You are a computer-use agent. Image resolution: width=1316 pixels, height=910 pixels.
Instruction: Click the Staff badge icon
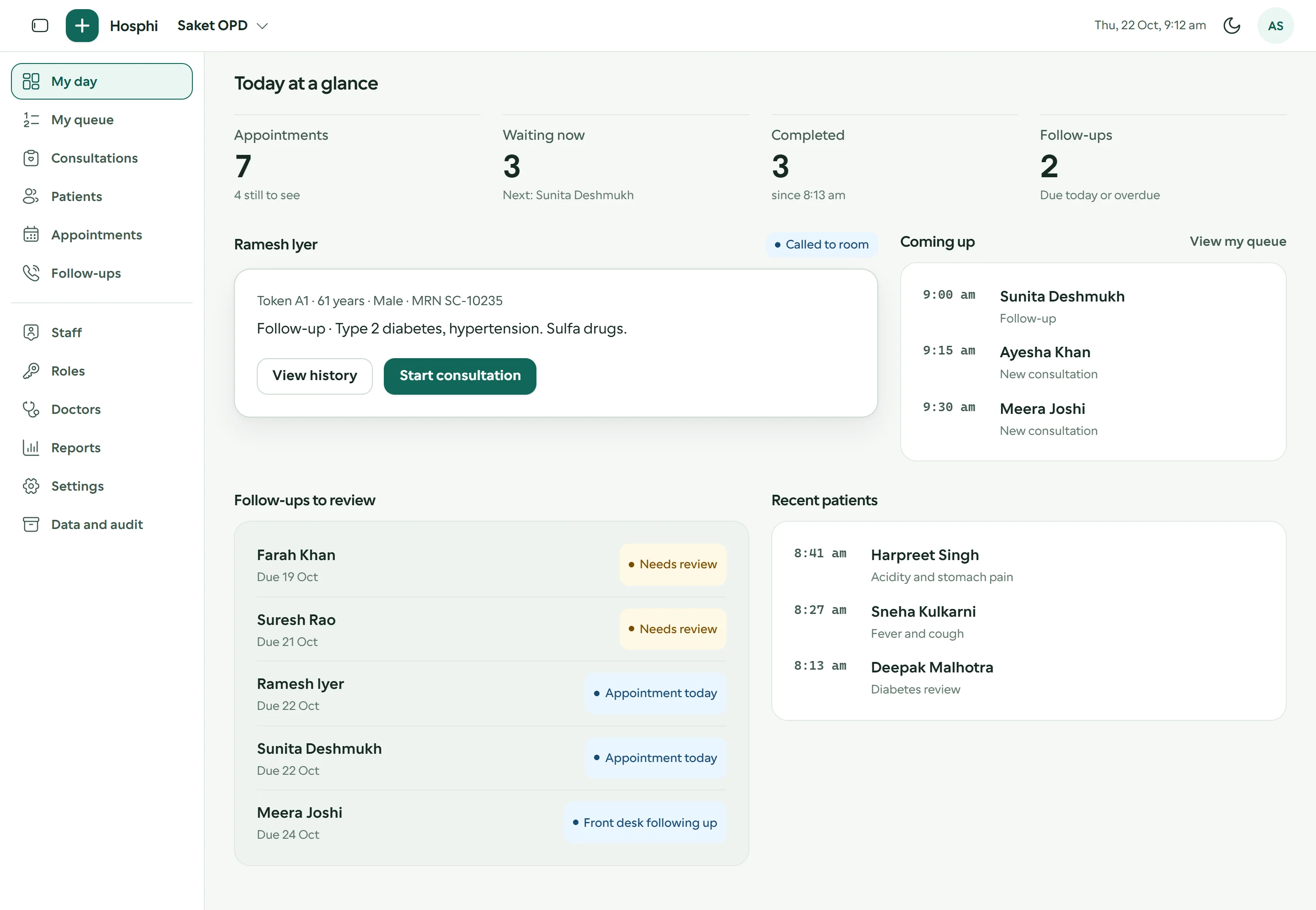click(x=31, y=333)
